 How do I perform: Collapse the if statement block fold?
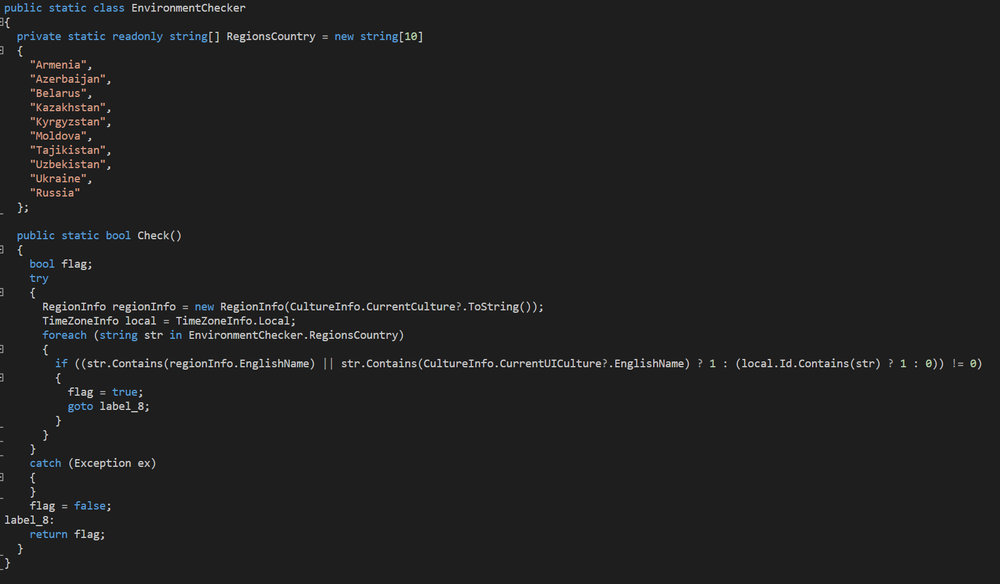2,378
